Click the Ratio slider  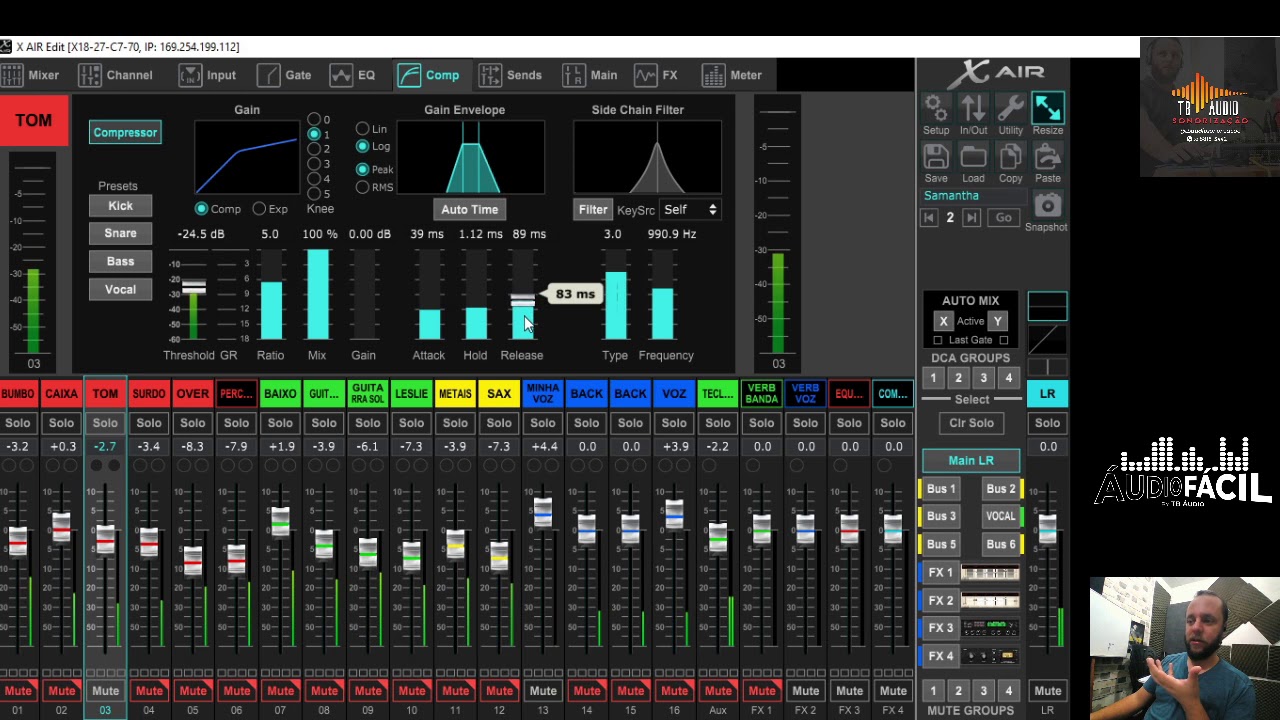(x=271, y=296)
